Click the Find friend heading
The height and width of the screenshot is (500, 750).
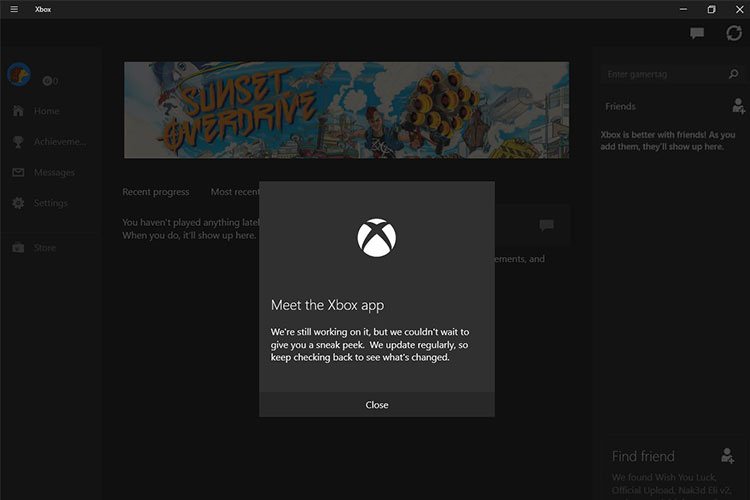point(643,456)
